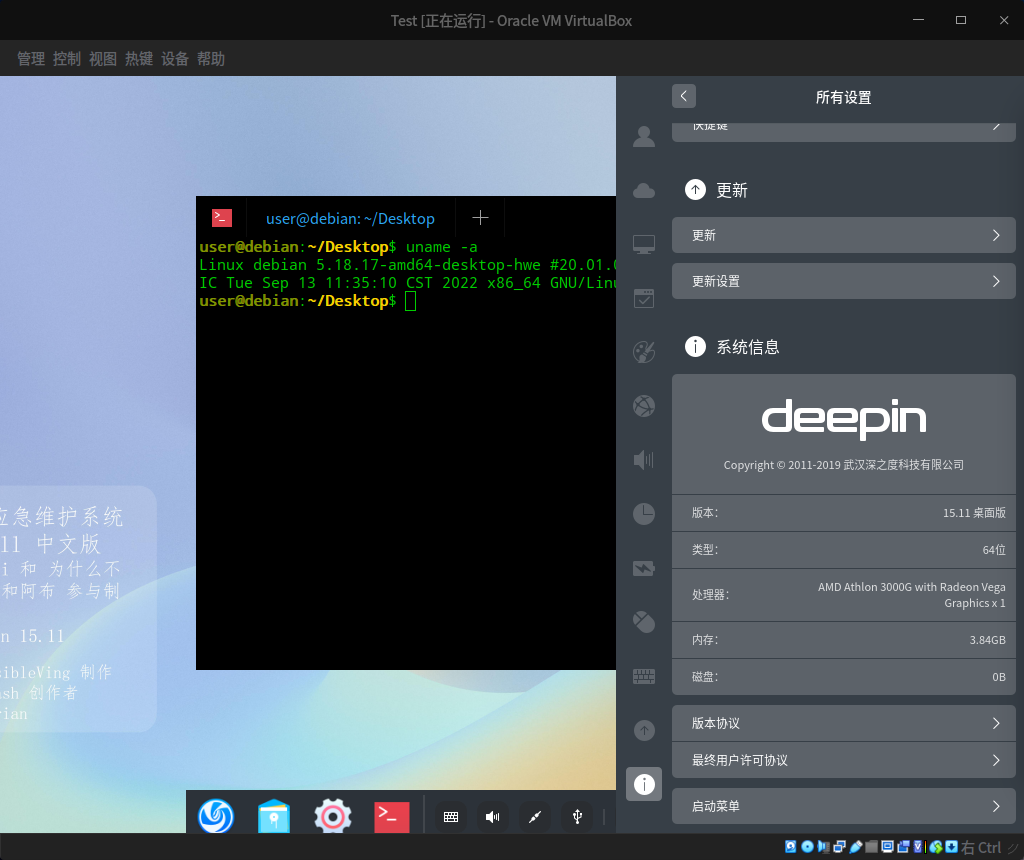Viewport: 1024px width, 860px height.
Task: Go back using the settings header arrow
Action: click(x=684, y=96)
